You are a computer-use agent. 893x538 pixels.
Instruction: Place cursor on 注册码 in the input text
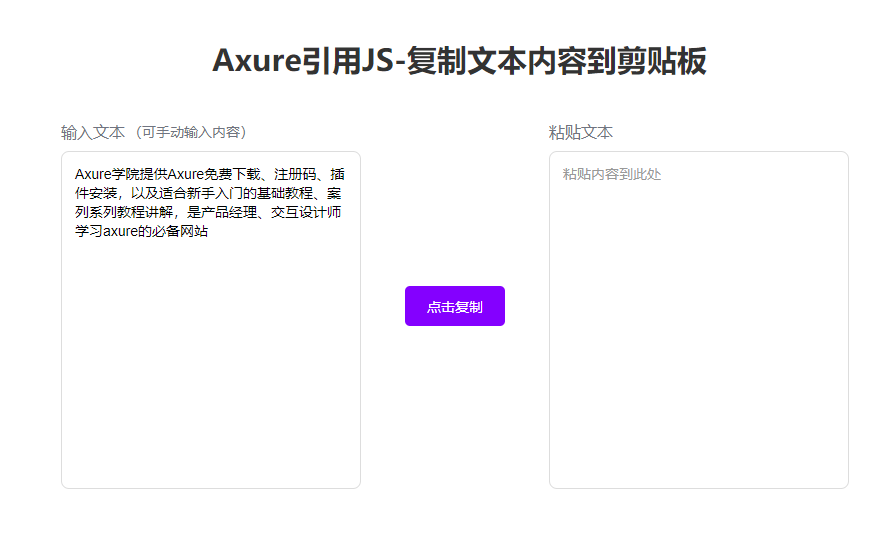pyautogui.click(x=295, y=174)
